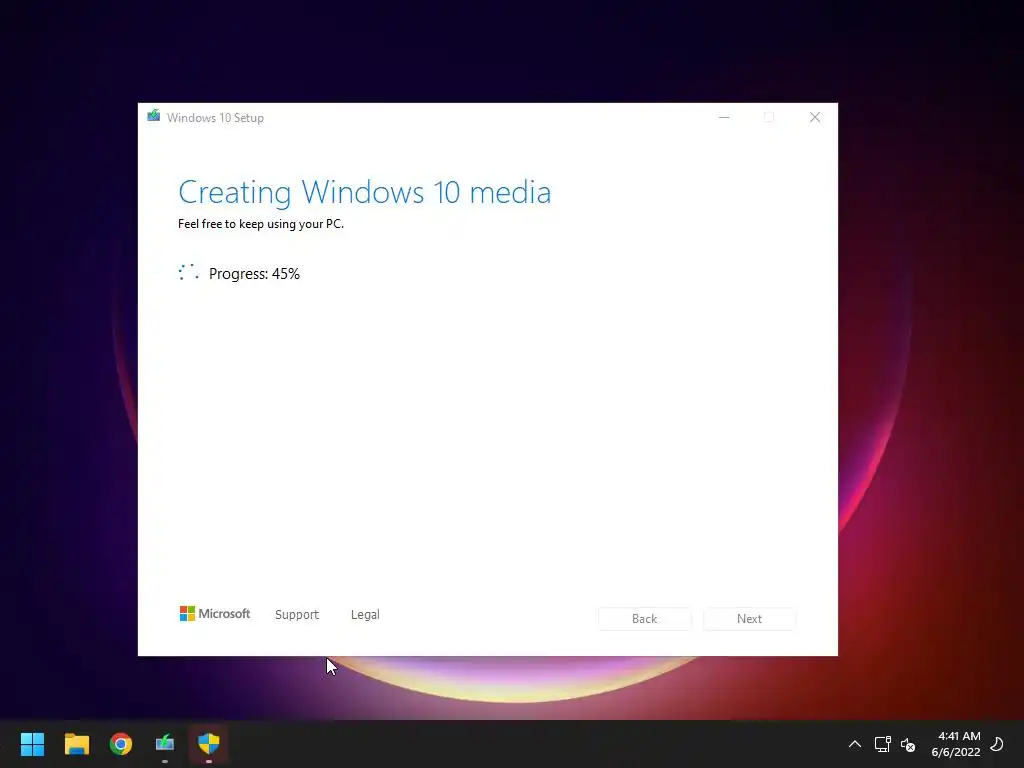Image resolution: width=1024 pixels, height=768 pixels.
Task: Click the progress spinner dots animation
Action: click(188, 272)
